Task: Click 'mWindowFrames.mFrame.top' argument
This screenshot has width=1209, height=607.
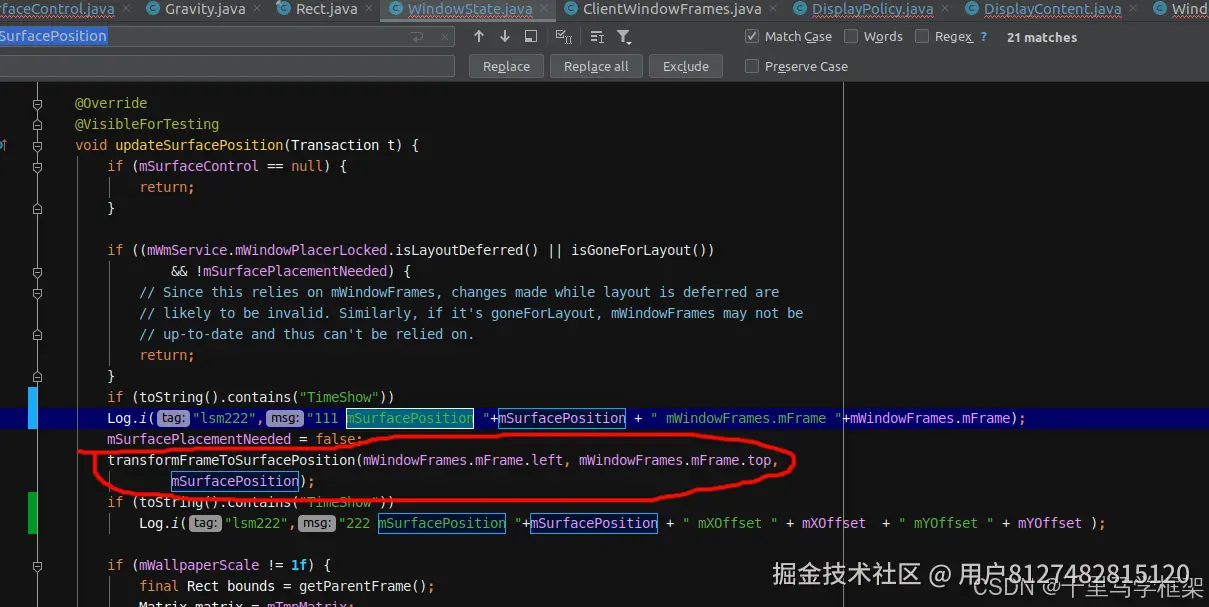Action: click(675, 460)
